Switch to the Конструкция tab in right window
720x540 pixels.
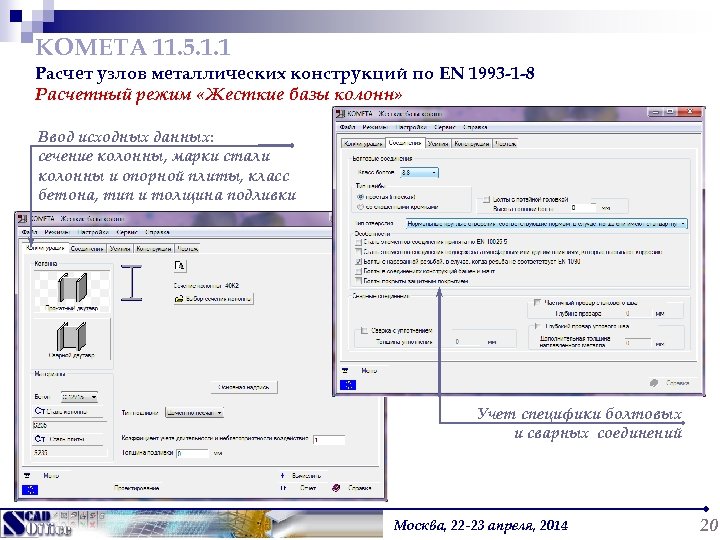472,144
